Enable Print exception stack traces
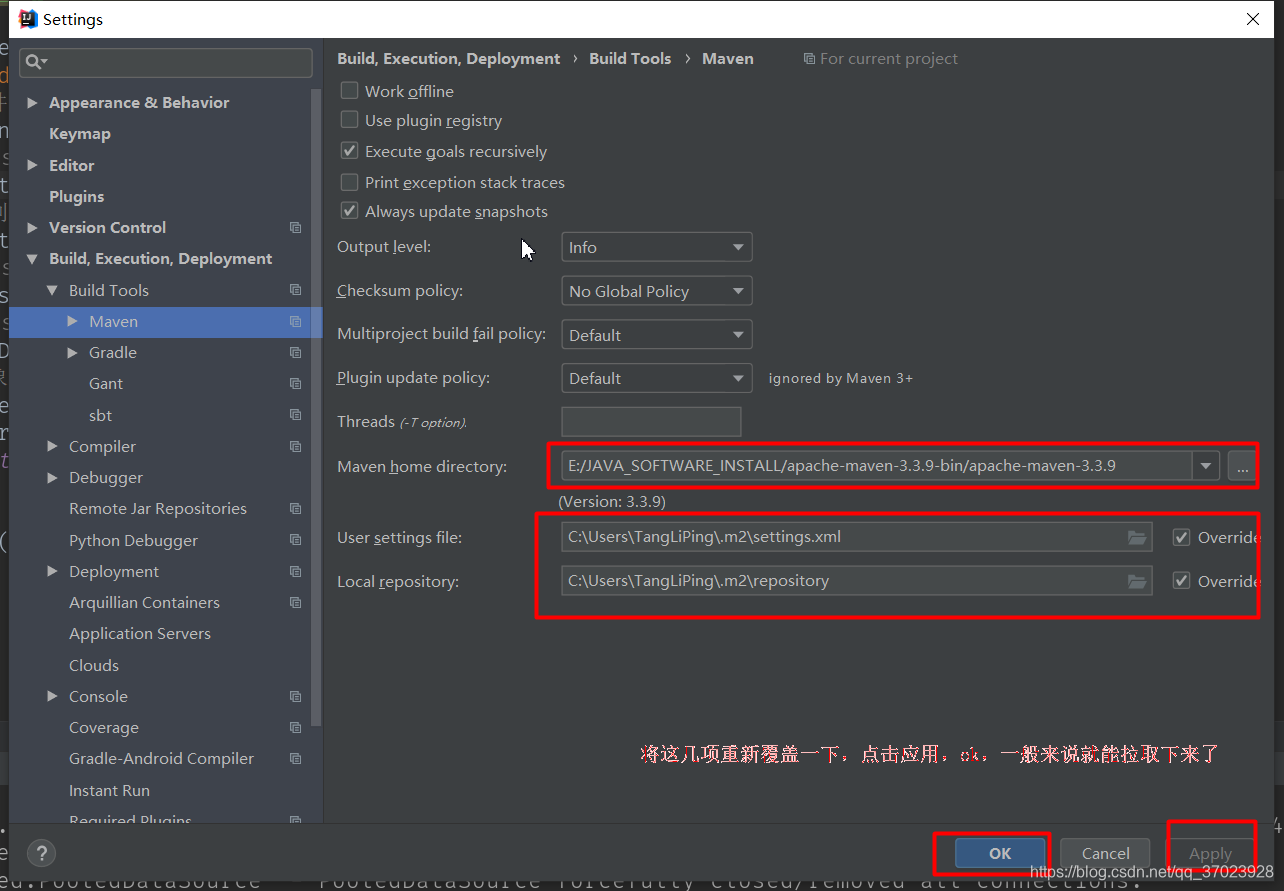The width and height of the screenshot is (1284, 891). click(349, 182)
